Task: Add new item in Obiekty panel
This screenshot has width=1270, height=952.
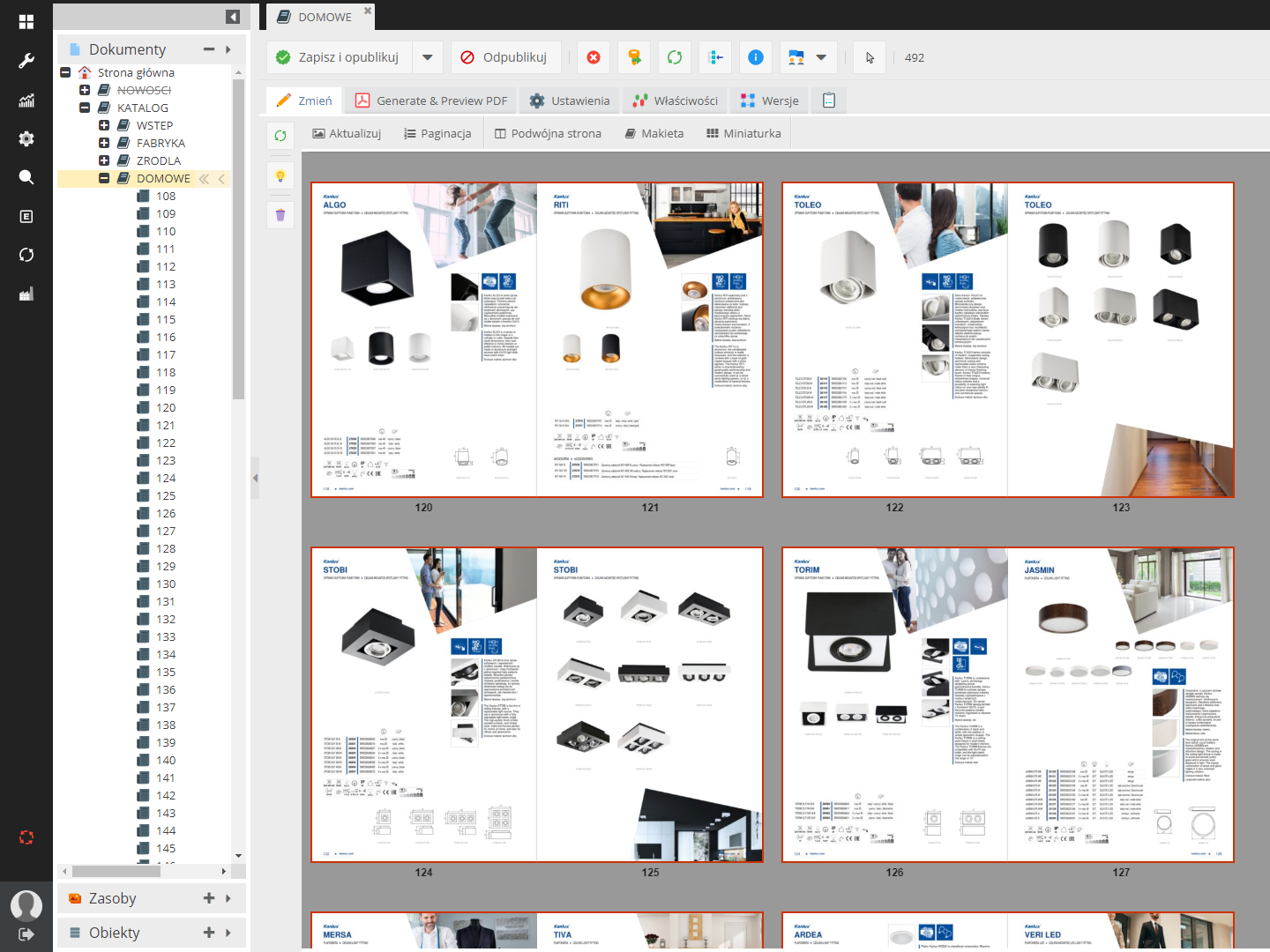Action: 209,933
